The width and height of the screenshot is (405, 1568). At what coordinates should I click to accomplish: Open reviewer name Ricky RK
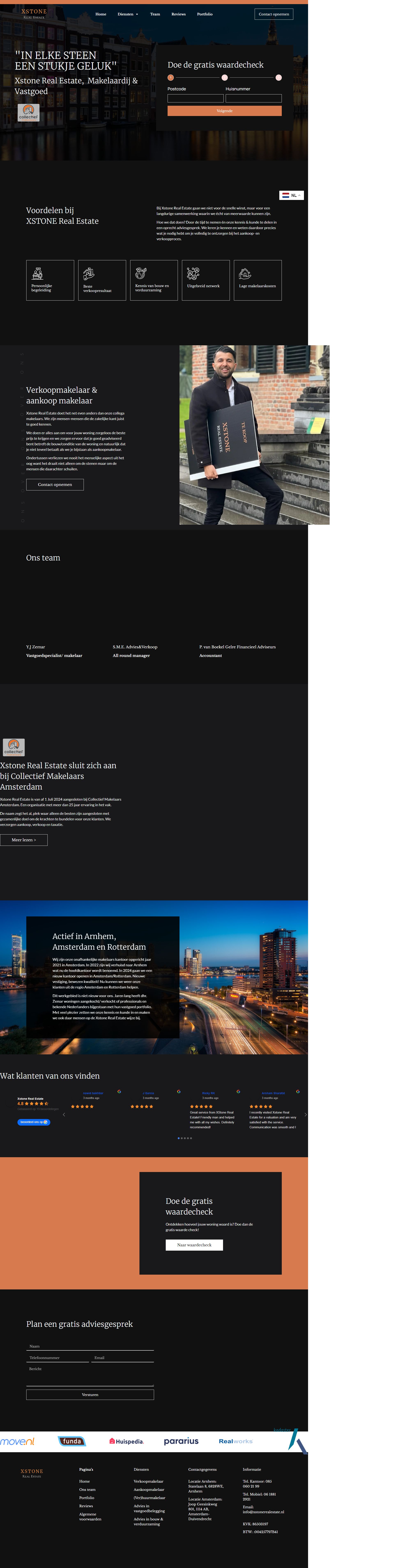click(x=208, y=1093)
